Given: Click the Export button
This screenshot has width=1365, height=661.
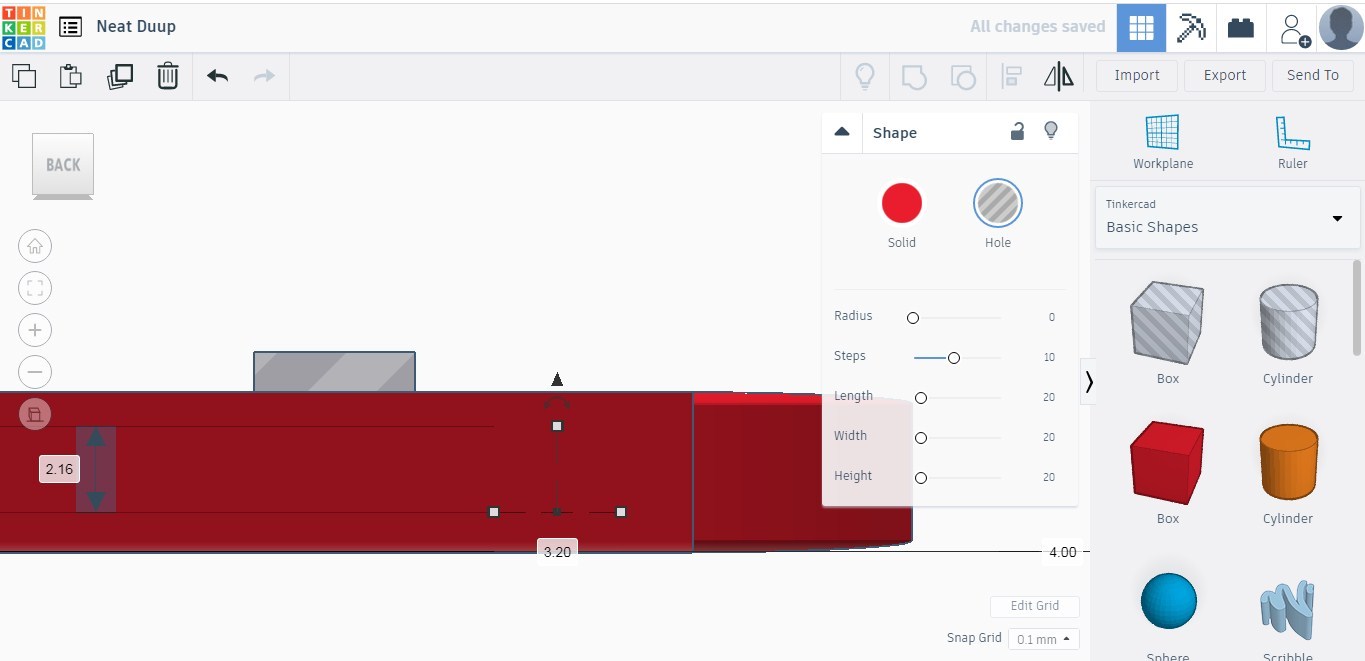Looking at the screenshot, I should [x=1225, y=75].
